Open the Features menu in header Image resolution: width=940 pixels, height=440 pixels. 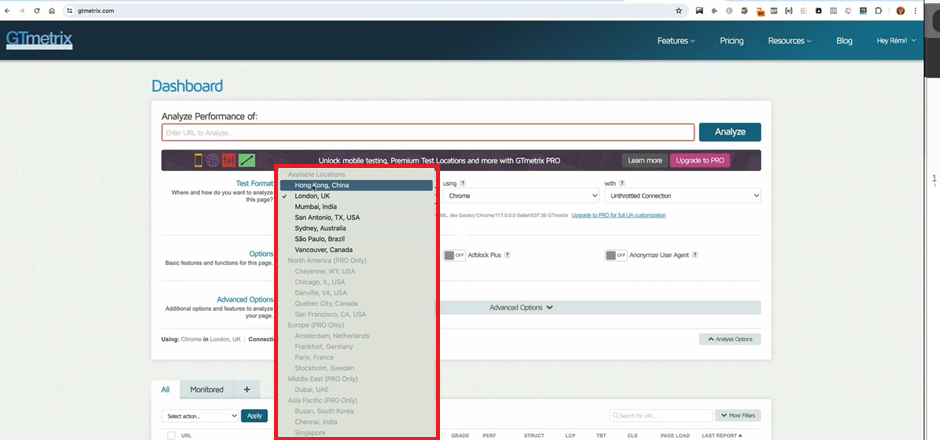coord(676,41)
